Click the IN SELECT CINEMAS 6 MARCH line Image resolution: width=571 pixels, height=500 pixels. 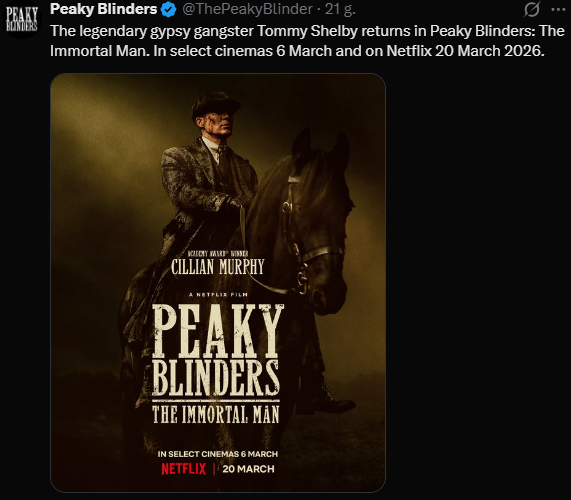(x=218, y=454)
